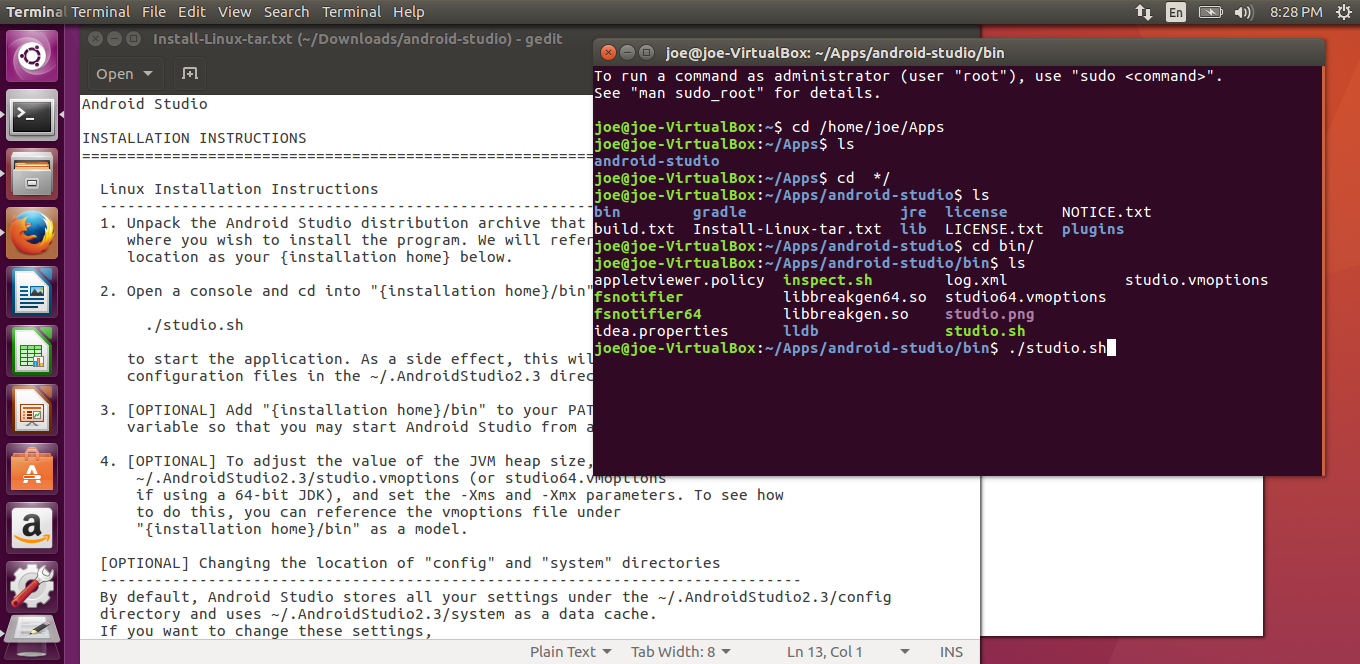This screenshot has height=664, width=1360.
Task: Launch Firefox web browser
Action: pyautogui.click(x=33, y=234)
